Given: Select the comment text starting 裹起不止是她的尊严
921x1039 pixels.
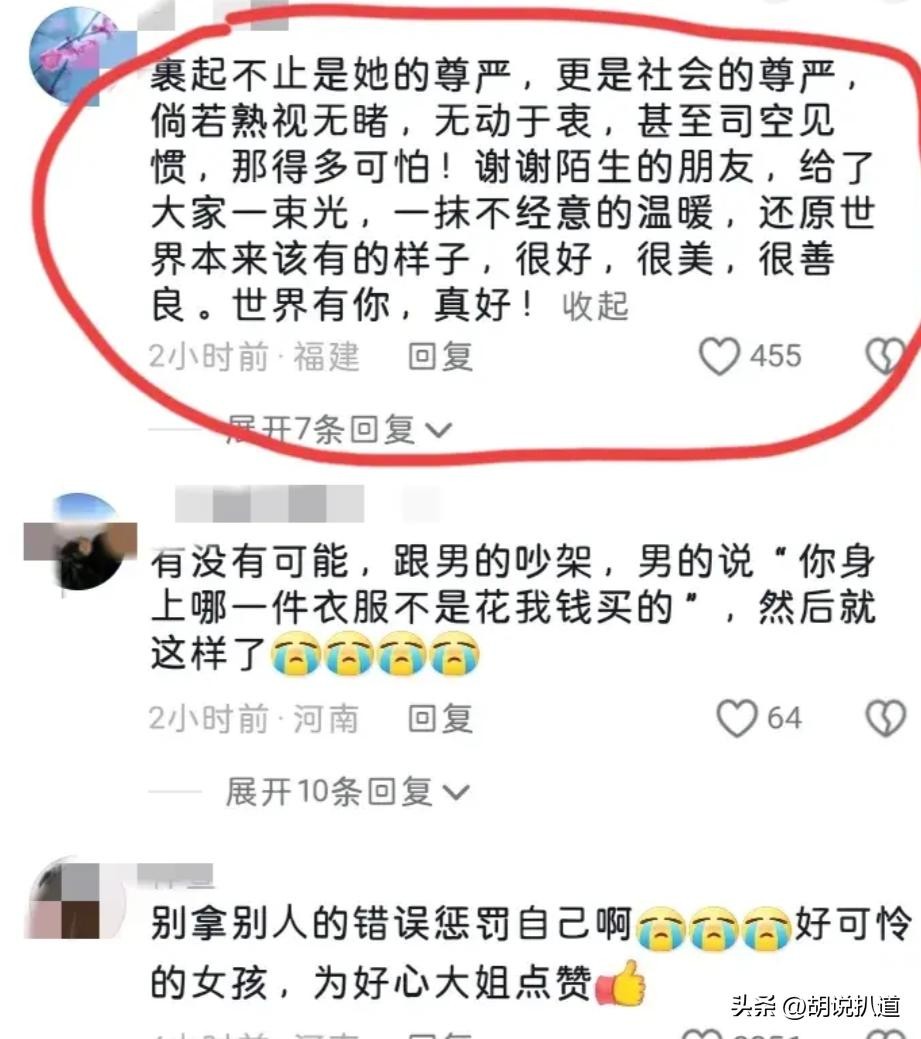Looking at the screenshot, I should [x=514, y=189].
